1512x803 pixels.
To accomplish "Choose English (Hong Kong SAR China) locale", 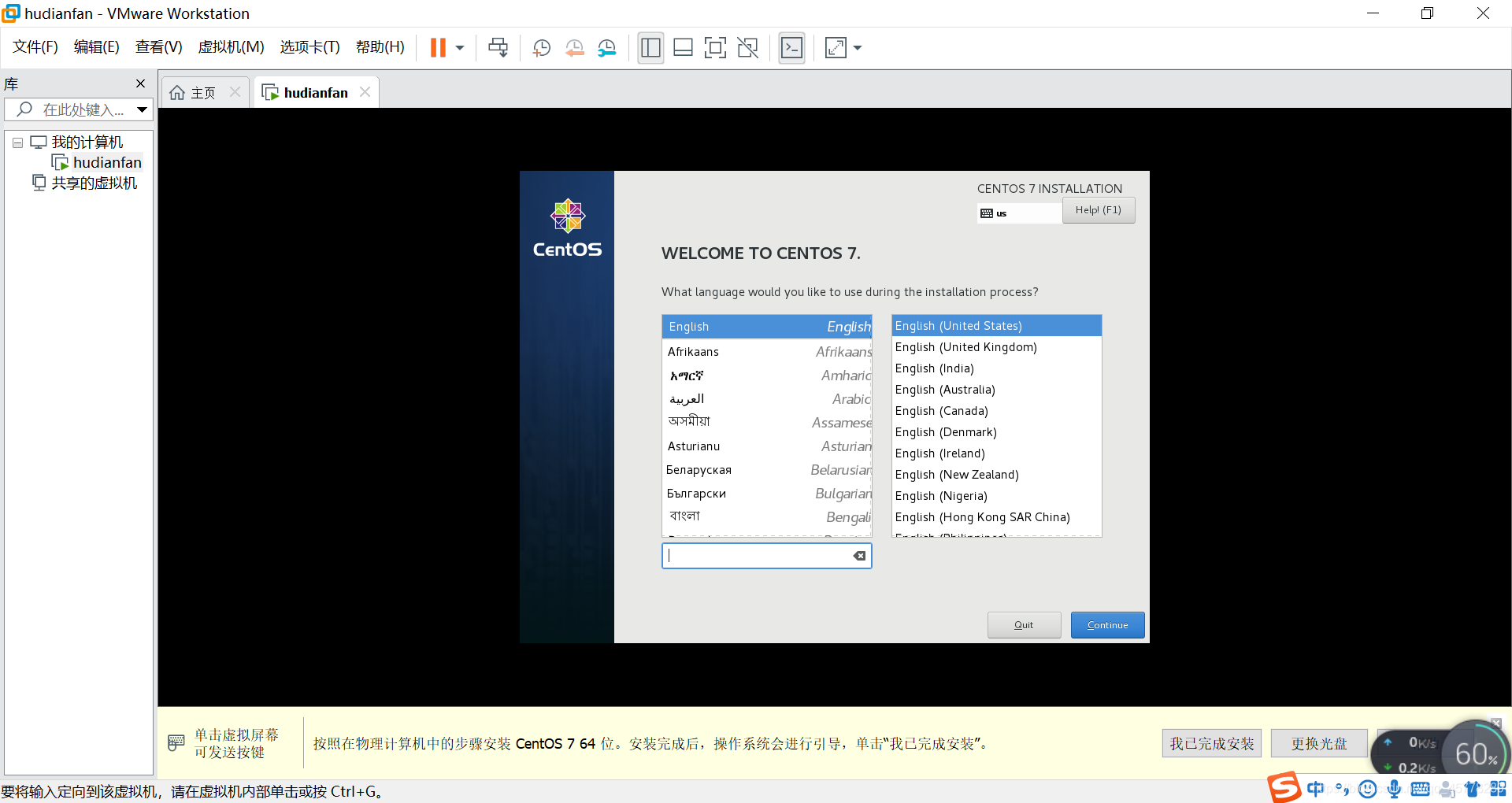I will point(996,517).
